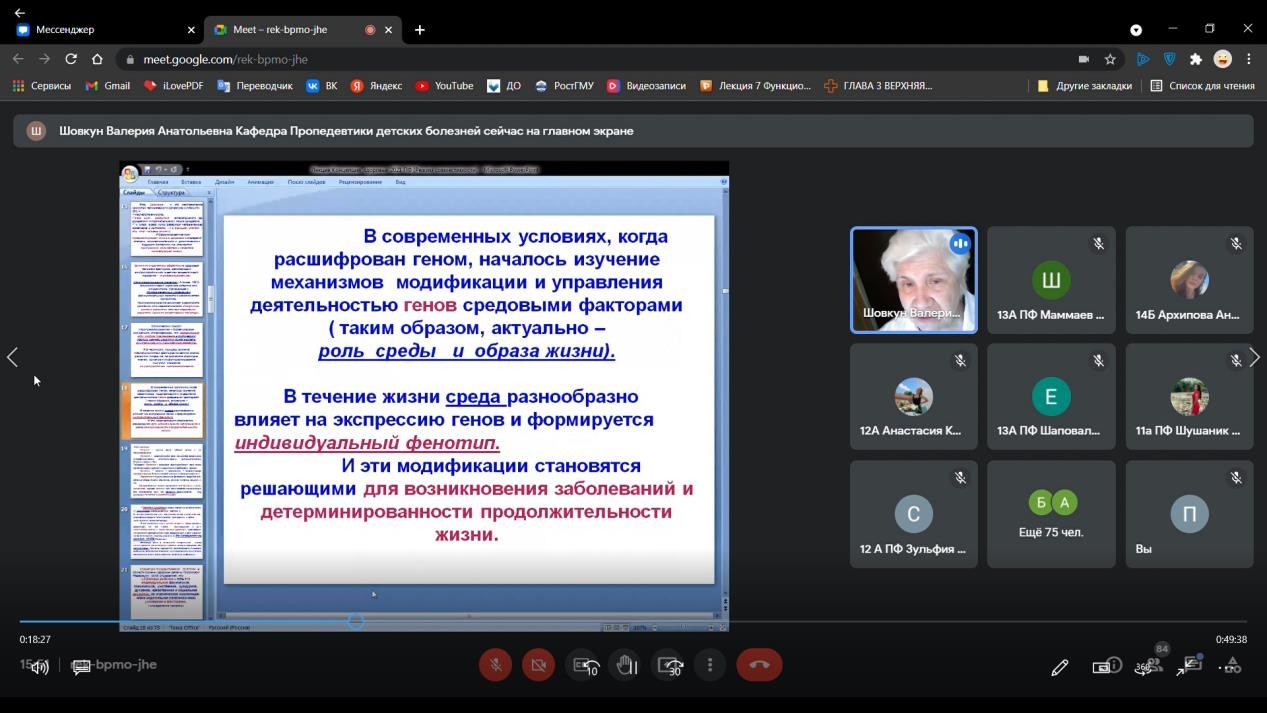Screen dimensions: 1267x713
Task: Select Шовкун Валерия speaker video tile
Action: tap(913, 280)
